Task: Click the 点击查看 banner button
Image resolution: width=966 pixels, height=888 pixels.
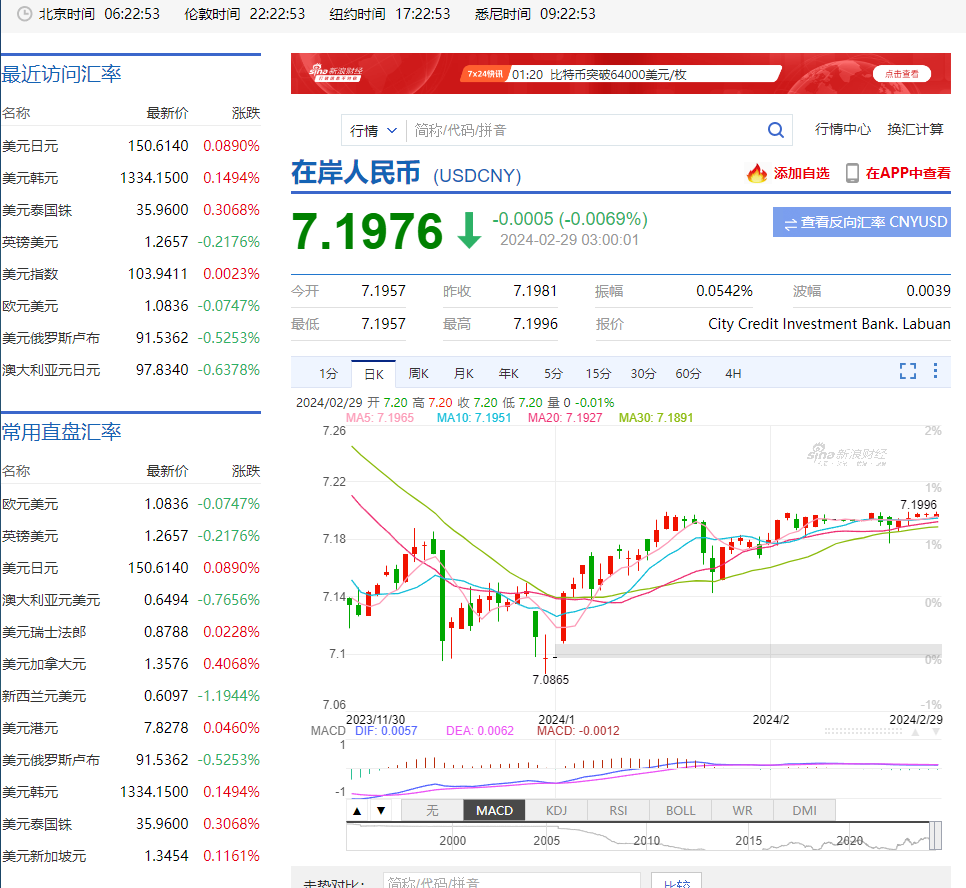Action: pyautogui.click(x=902, y=74)
